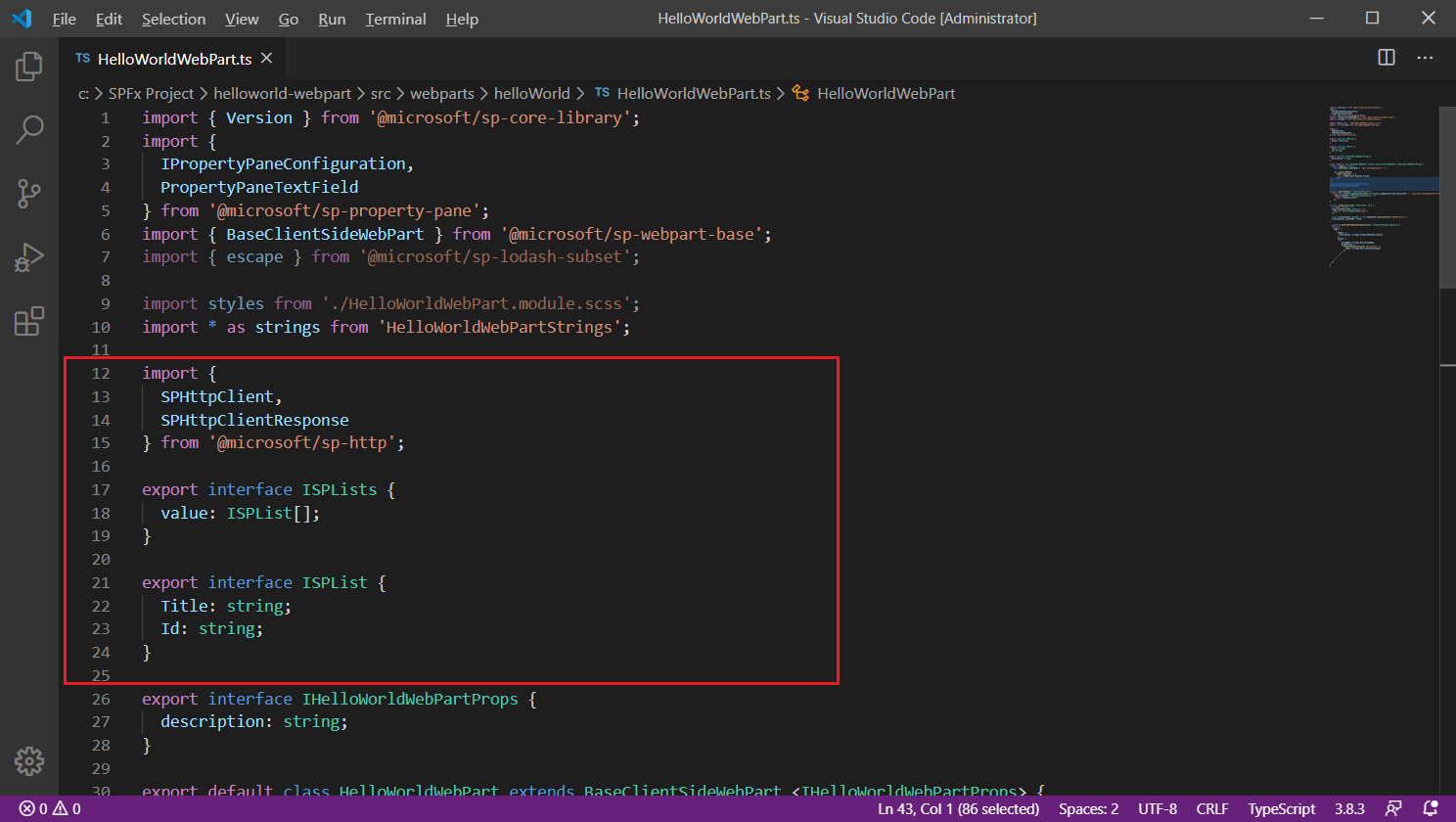Viewport: 1456px width, 822px height.
Task: Open the Terminal menu
Action: pyautogui.click(x=395, y=19)
